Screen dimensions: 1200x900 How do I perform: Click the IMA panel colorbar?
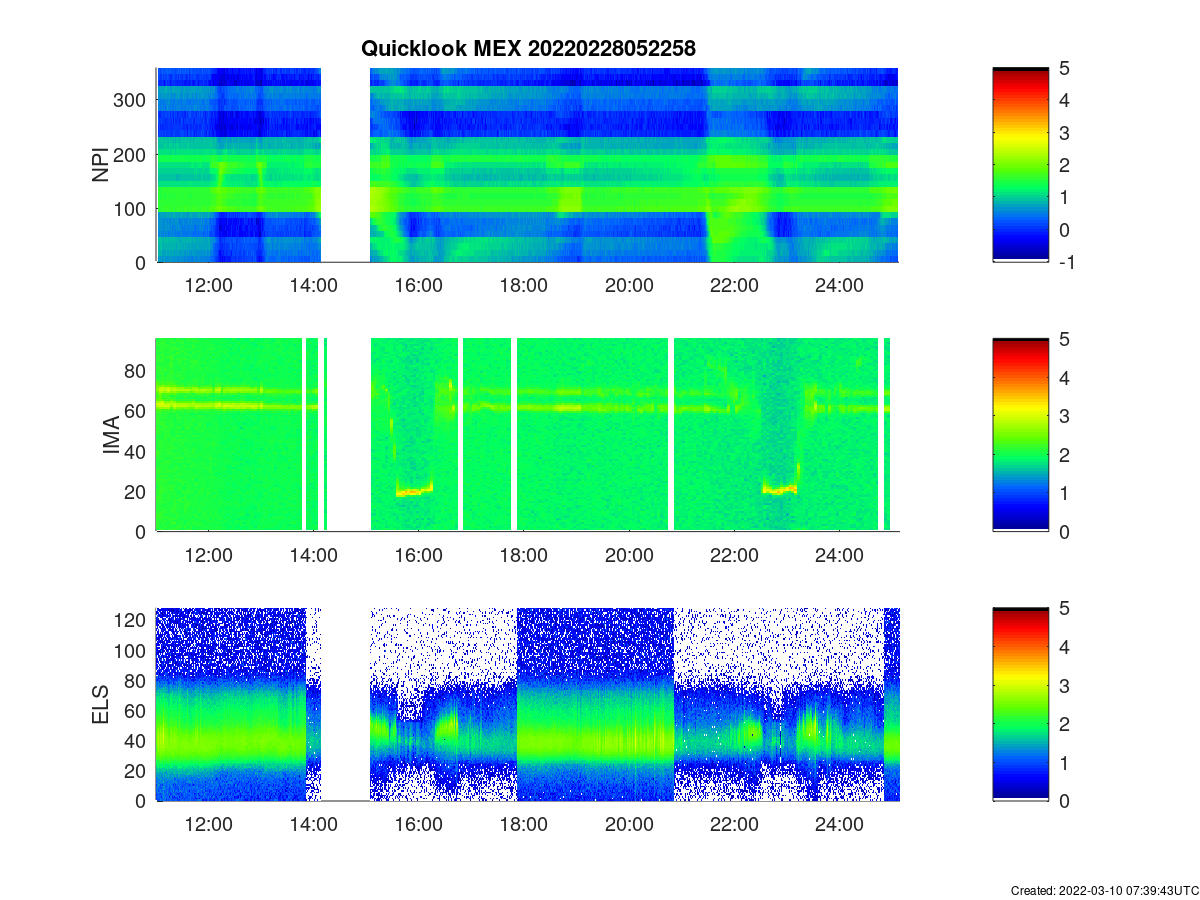click(x=1020, y=435)
